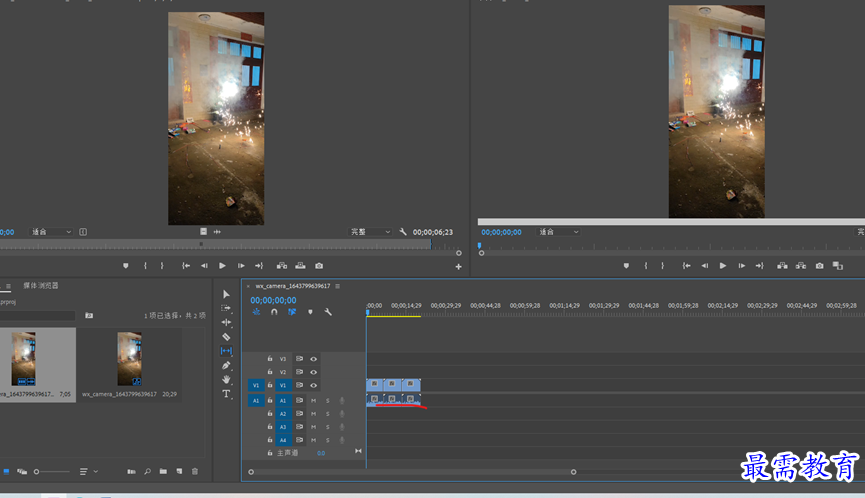Viewport: 865px width, 498px height.
Task: Export frame from program monitor camera icon
Action: click(x=820, y=266)
